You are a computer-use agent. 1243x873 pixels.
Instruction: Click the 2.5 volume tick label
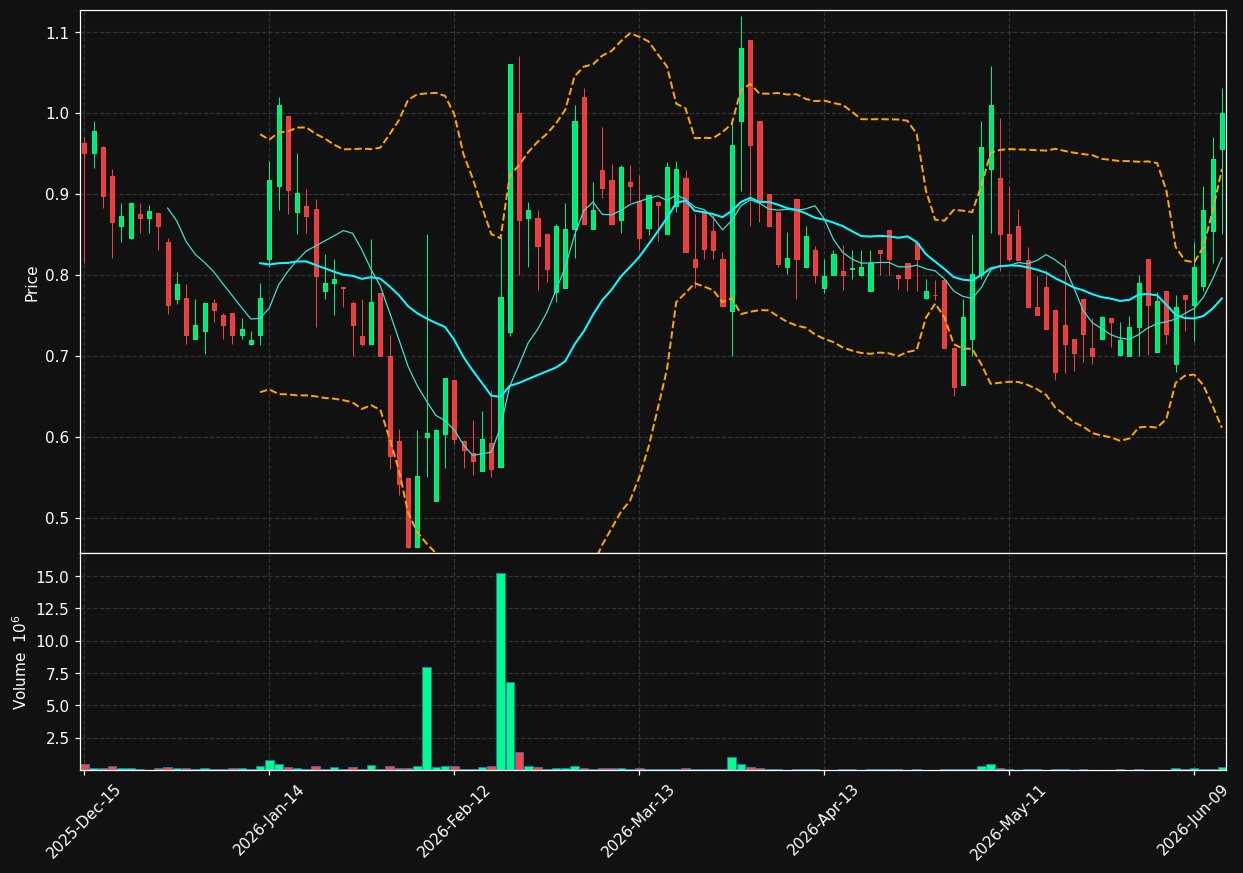pyautogui.click(x=59, y=738)
